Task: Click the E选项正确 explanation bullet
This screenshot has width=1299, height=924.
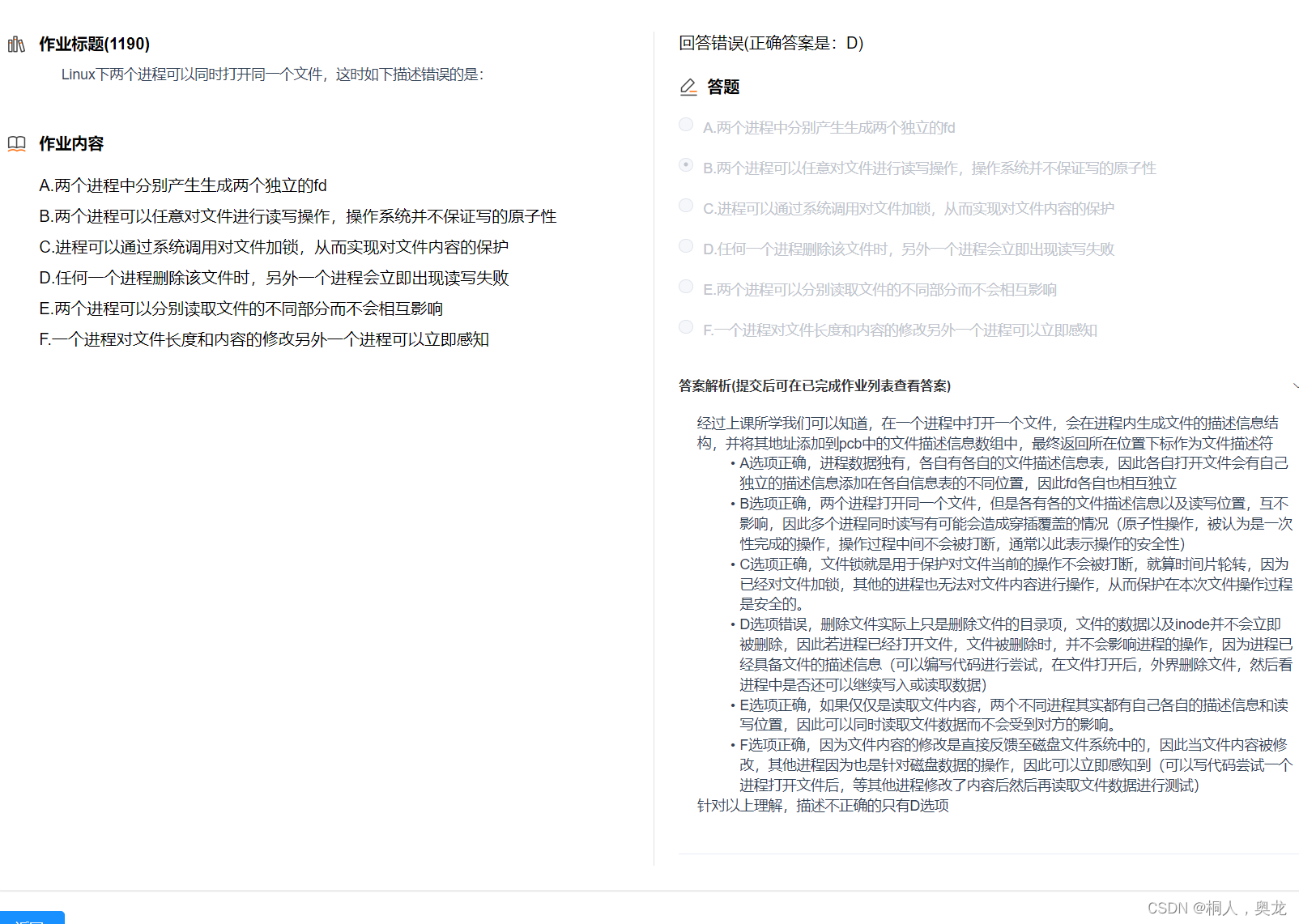Action: point(1012,714)
